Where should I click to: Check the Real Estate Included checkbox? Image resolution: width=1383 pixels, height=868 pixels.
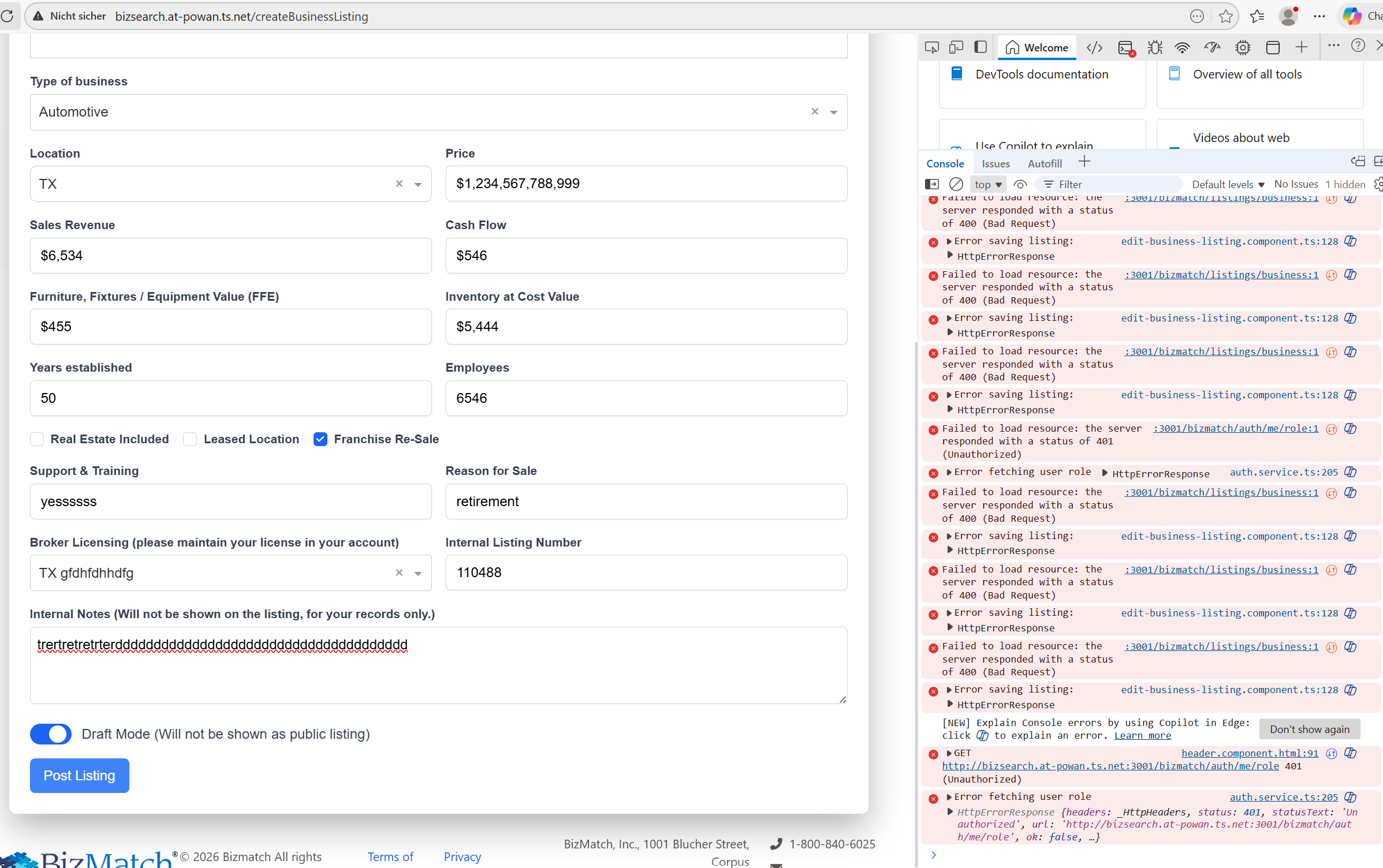coord(37,439)
